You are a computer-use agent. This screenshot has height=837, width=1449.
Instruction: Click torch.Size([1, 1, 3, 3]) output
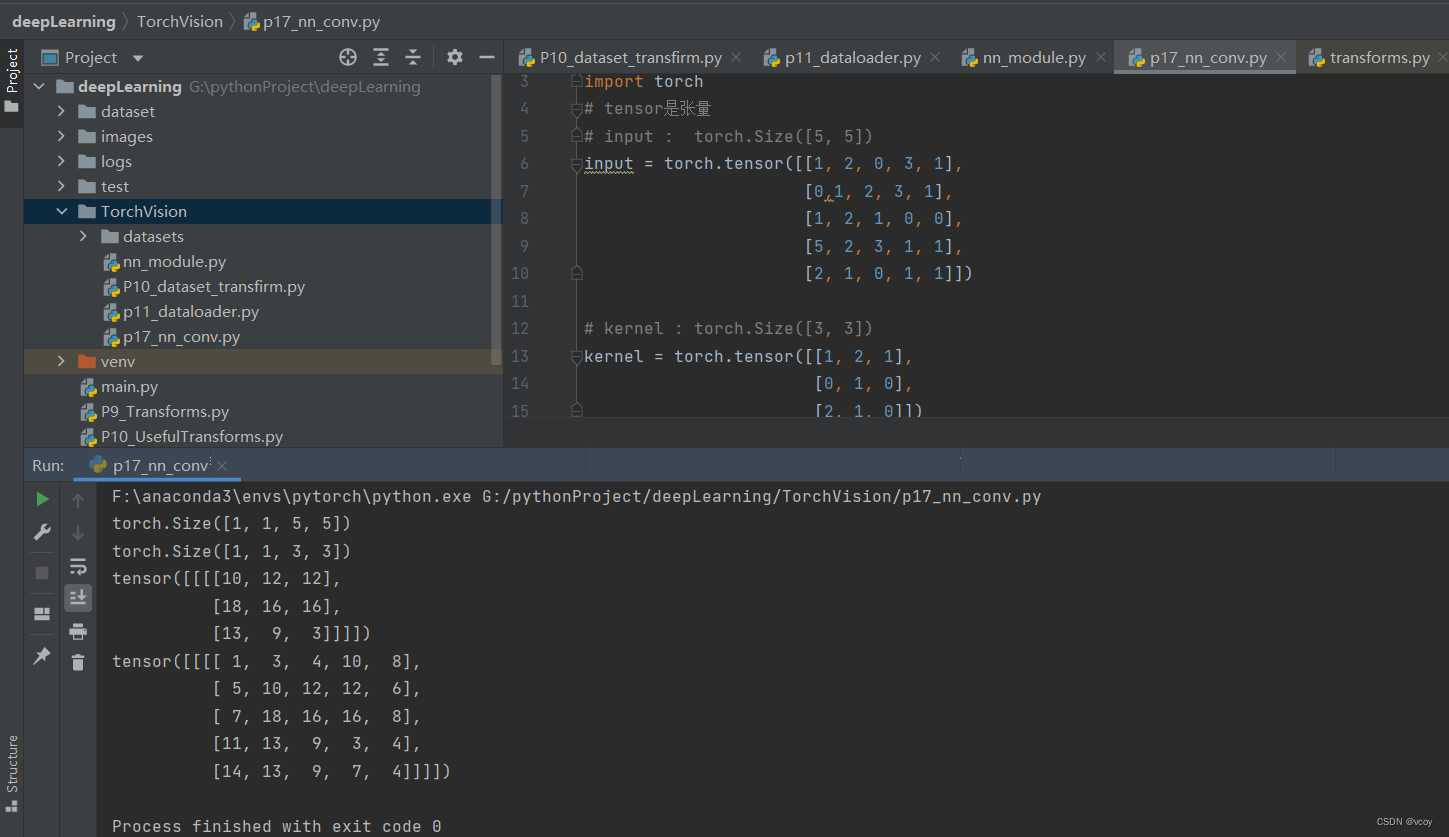[232, 551]
